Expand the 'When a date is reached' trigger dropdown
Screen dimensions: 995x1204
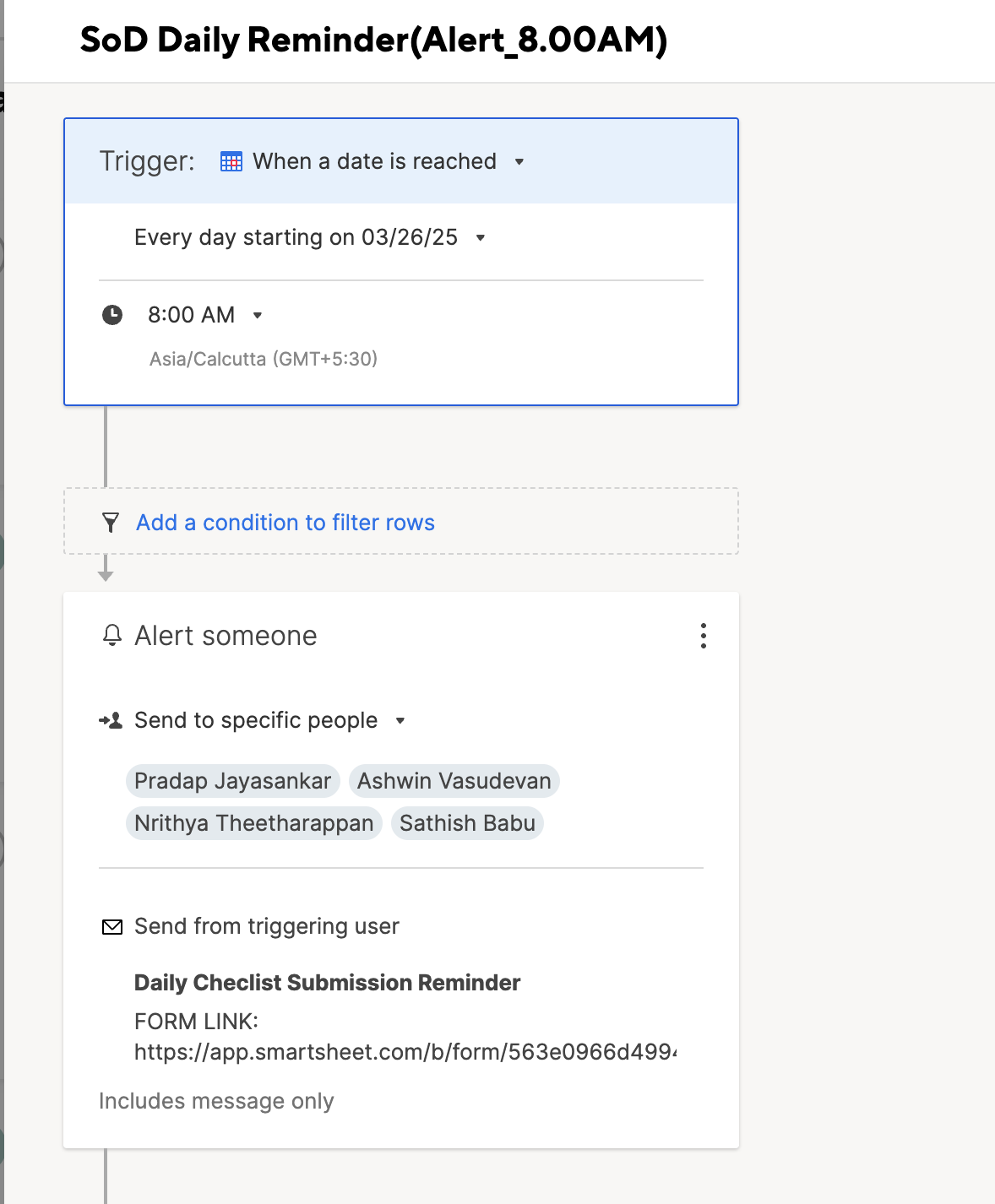[x=519, y=161]
